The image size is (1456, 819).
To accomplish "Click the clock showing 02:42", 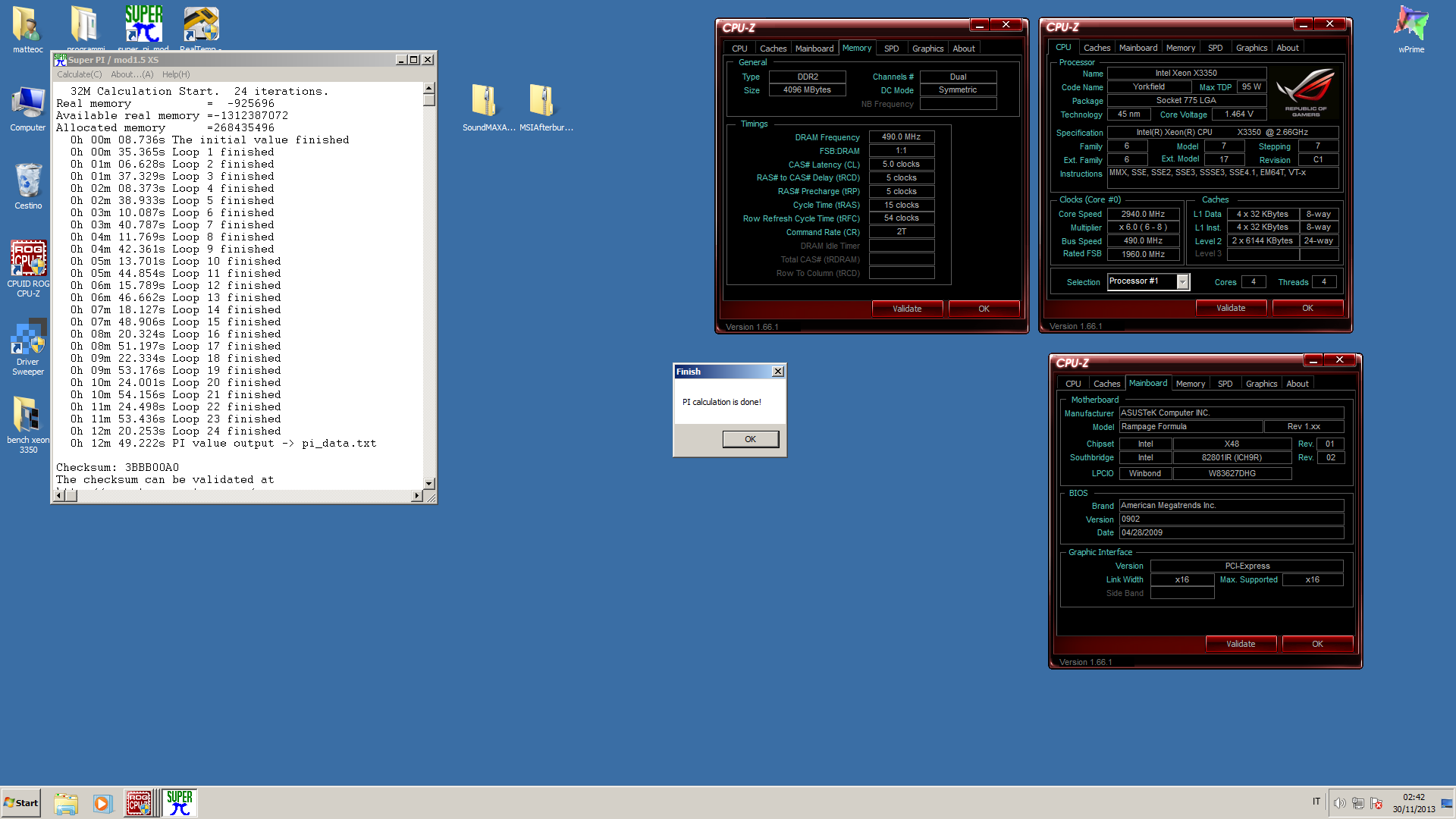I will [1414, 797].
